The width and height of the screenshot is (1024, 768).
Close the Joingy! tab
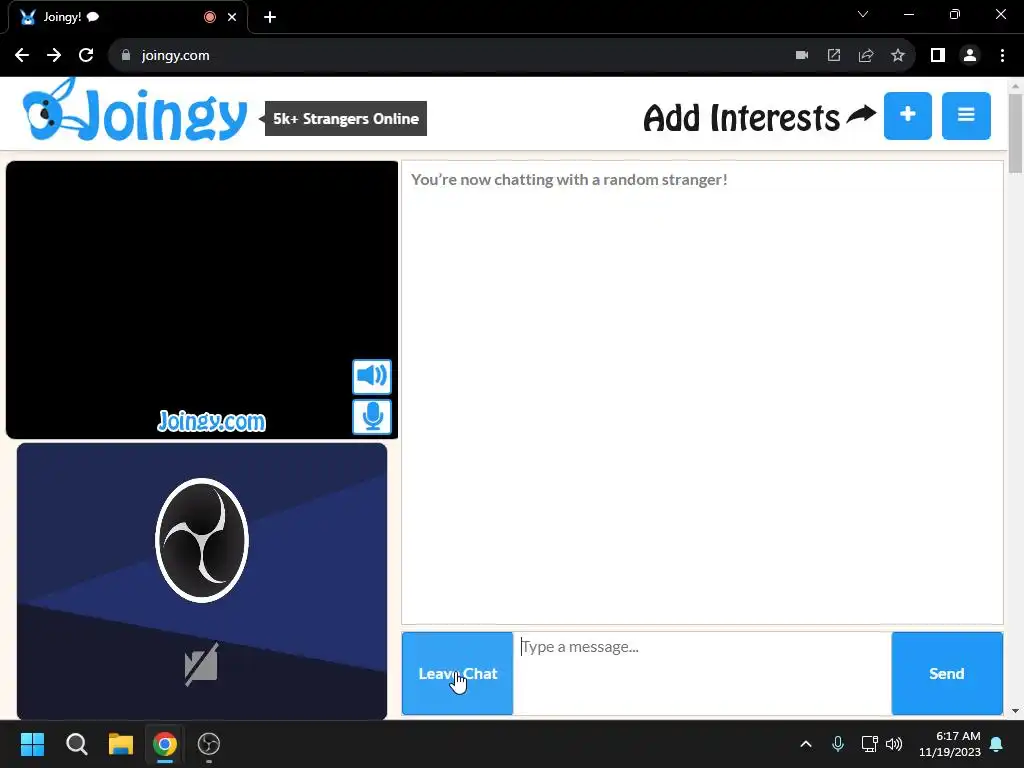[232, 17]
